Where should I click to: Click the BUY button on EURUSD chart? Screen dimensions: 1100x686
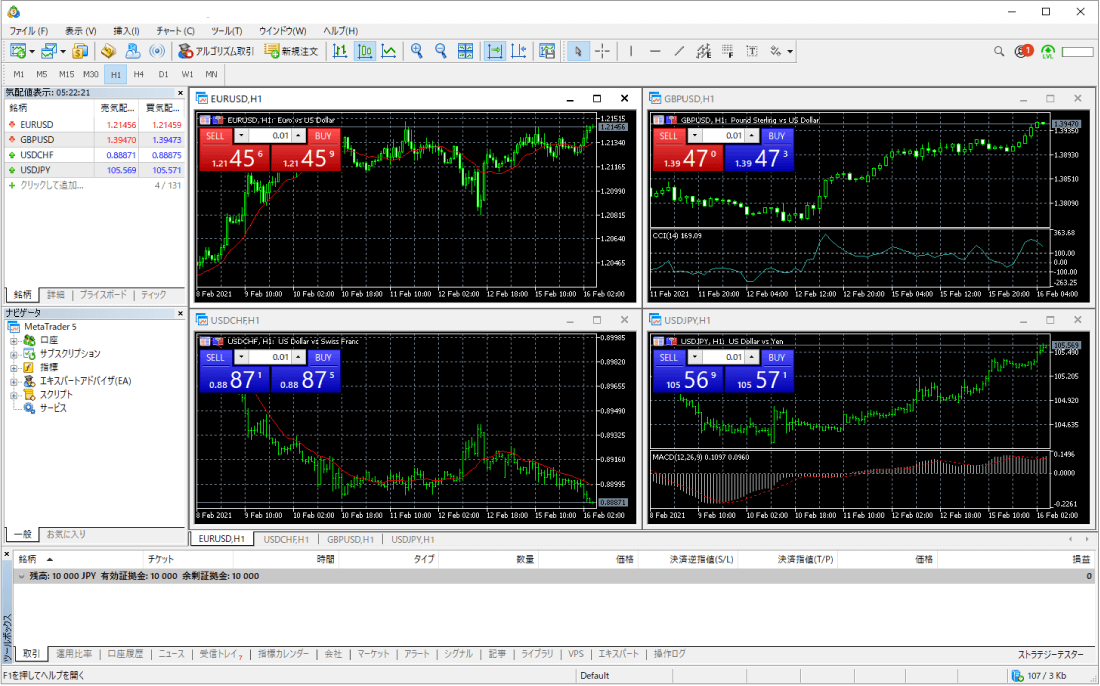[322, 135]
